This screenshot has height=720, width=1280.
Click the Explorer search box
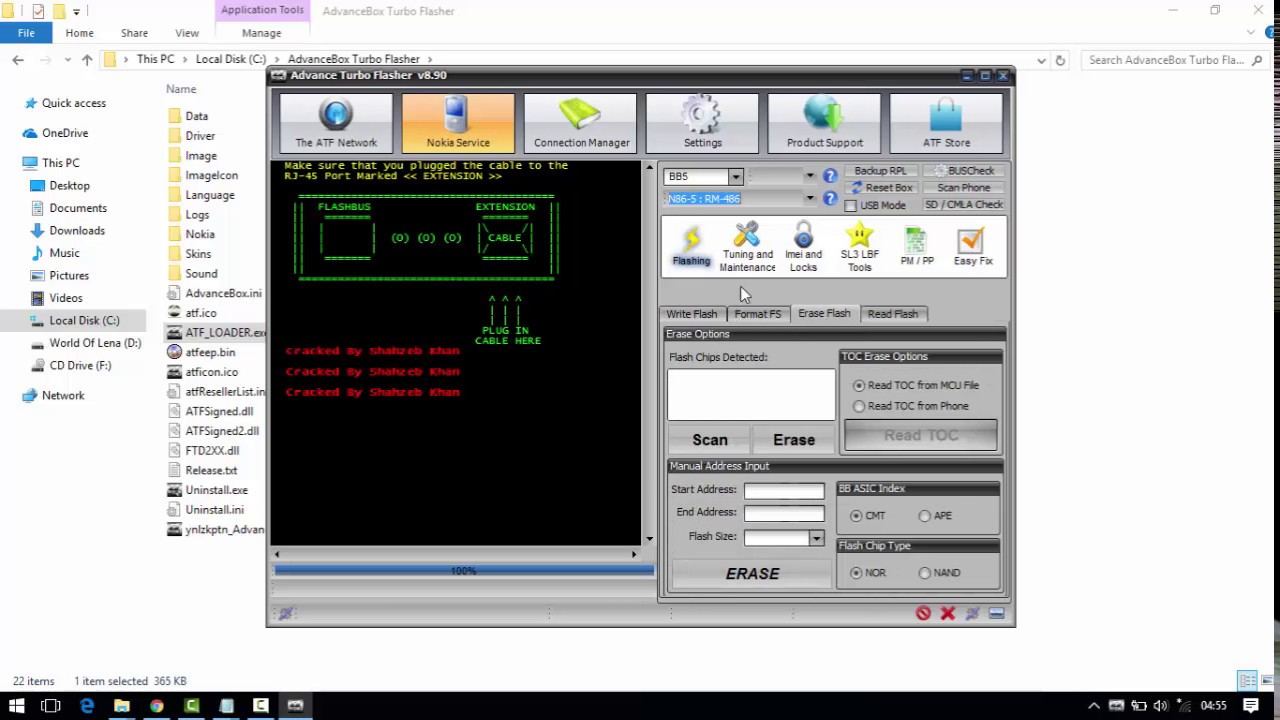(1173, 60)
